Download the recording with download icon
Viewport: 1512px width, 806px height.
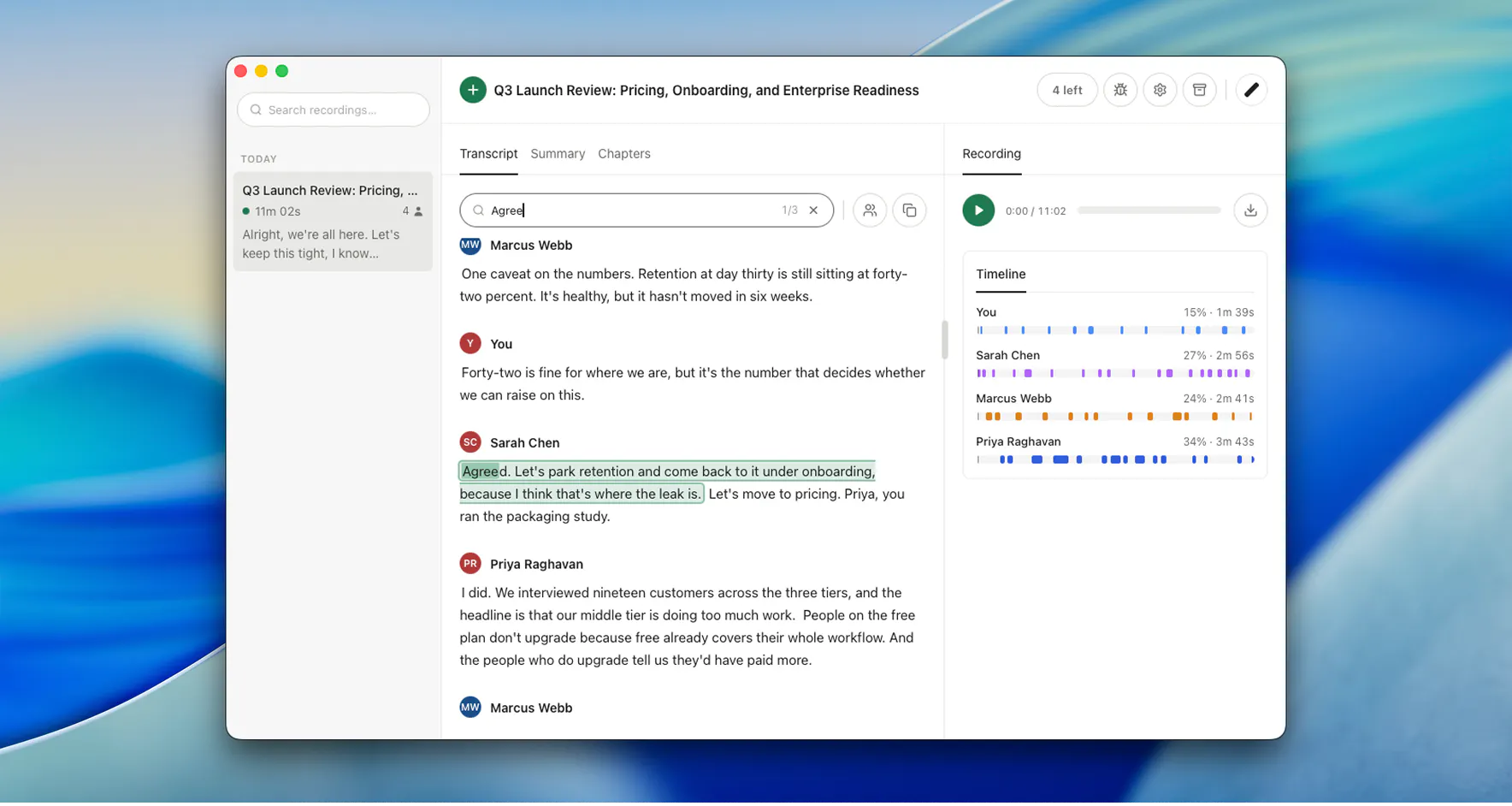coord(1250,210)
